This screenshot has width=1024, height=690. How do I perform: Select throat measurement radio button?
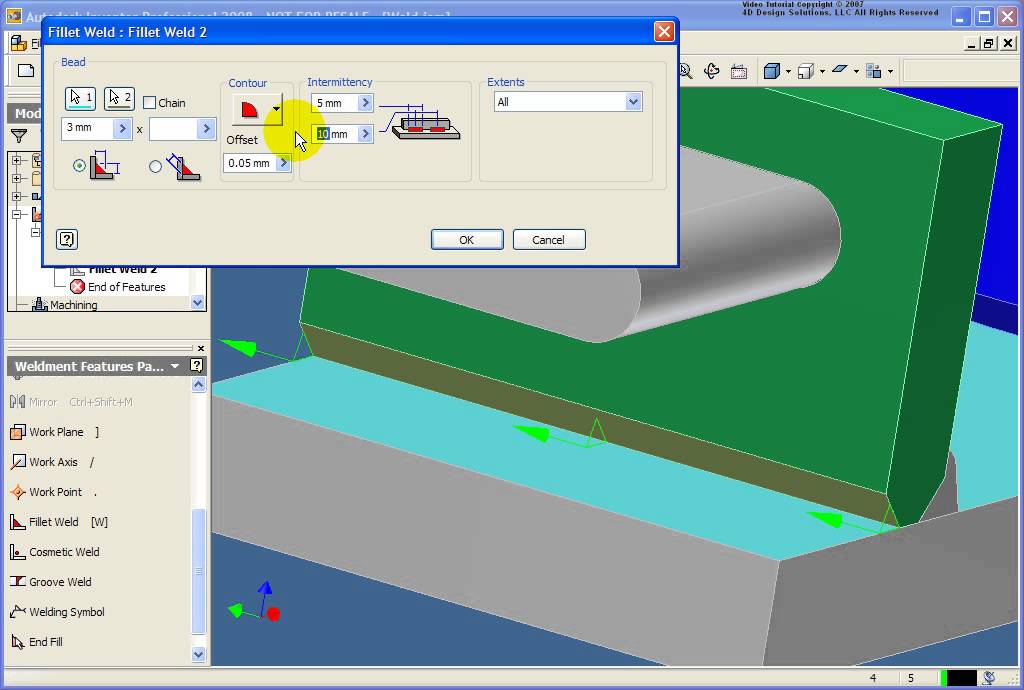155,166
